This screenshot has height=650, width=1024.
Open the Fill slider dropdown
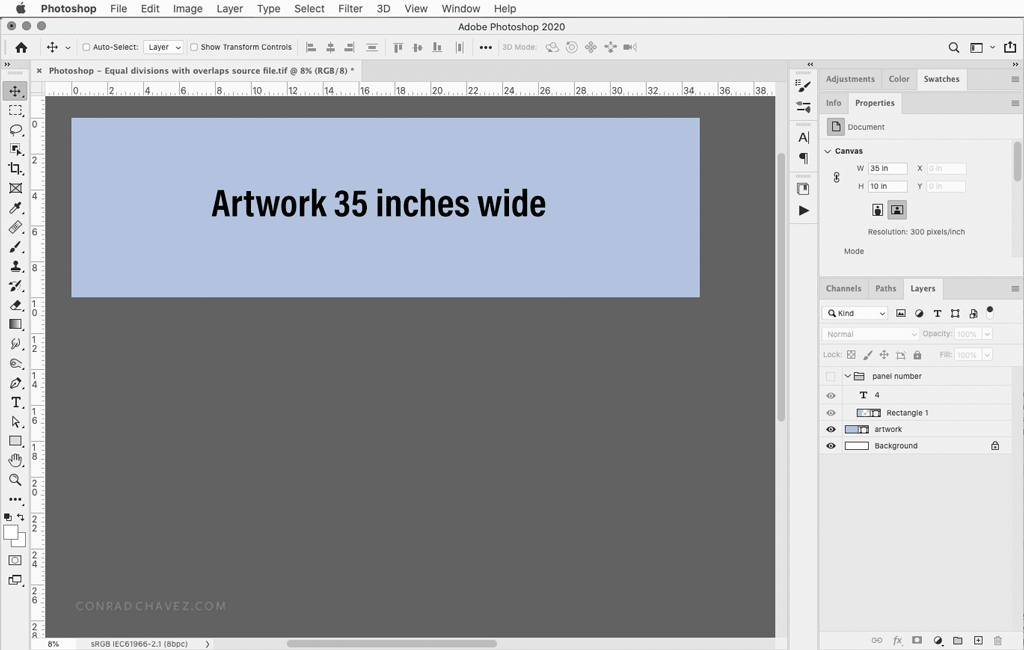tap(987, 355)
